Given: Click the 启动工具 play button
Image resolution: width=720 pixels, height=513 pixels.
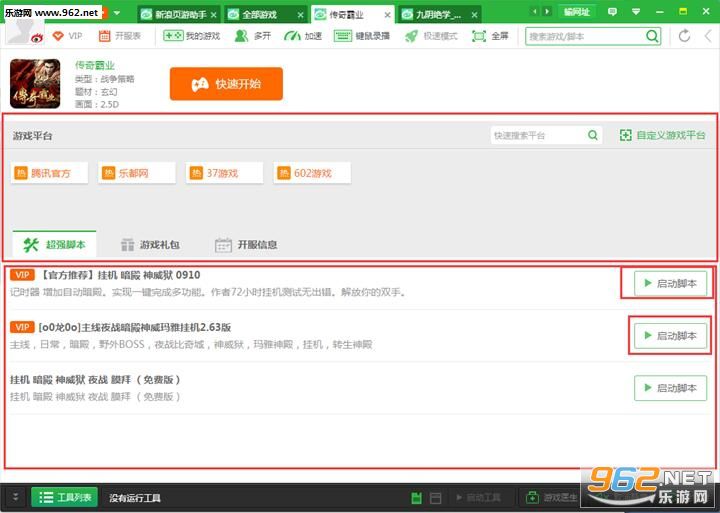Looking at the screenshot, I should click(478, 497).
